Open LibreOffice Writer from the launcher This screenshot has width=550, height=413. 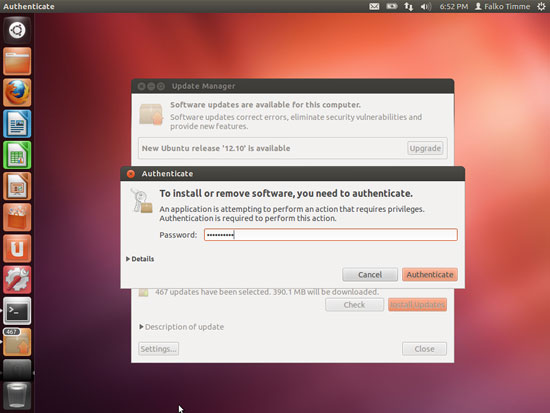pyautogui.click(x=17, y=124)
